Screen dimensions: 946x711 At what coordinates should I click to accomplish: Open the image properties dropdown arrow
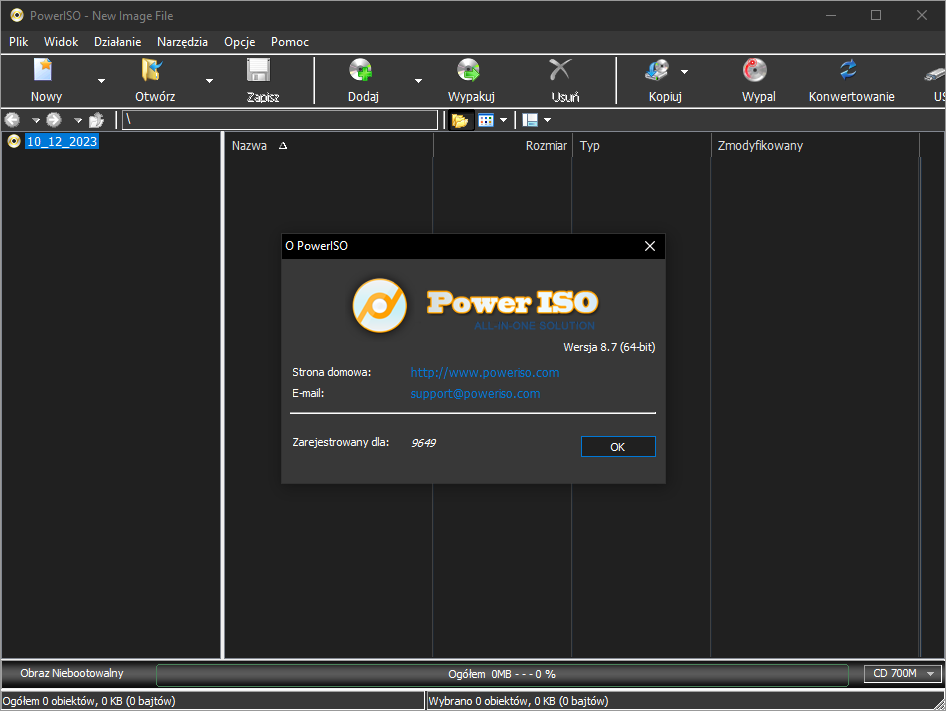pyautogui.click(x=547, y=120)
